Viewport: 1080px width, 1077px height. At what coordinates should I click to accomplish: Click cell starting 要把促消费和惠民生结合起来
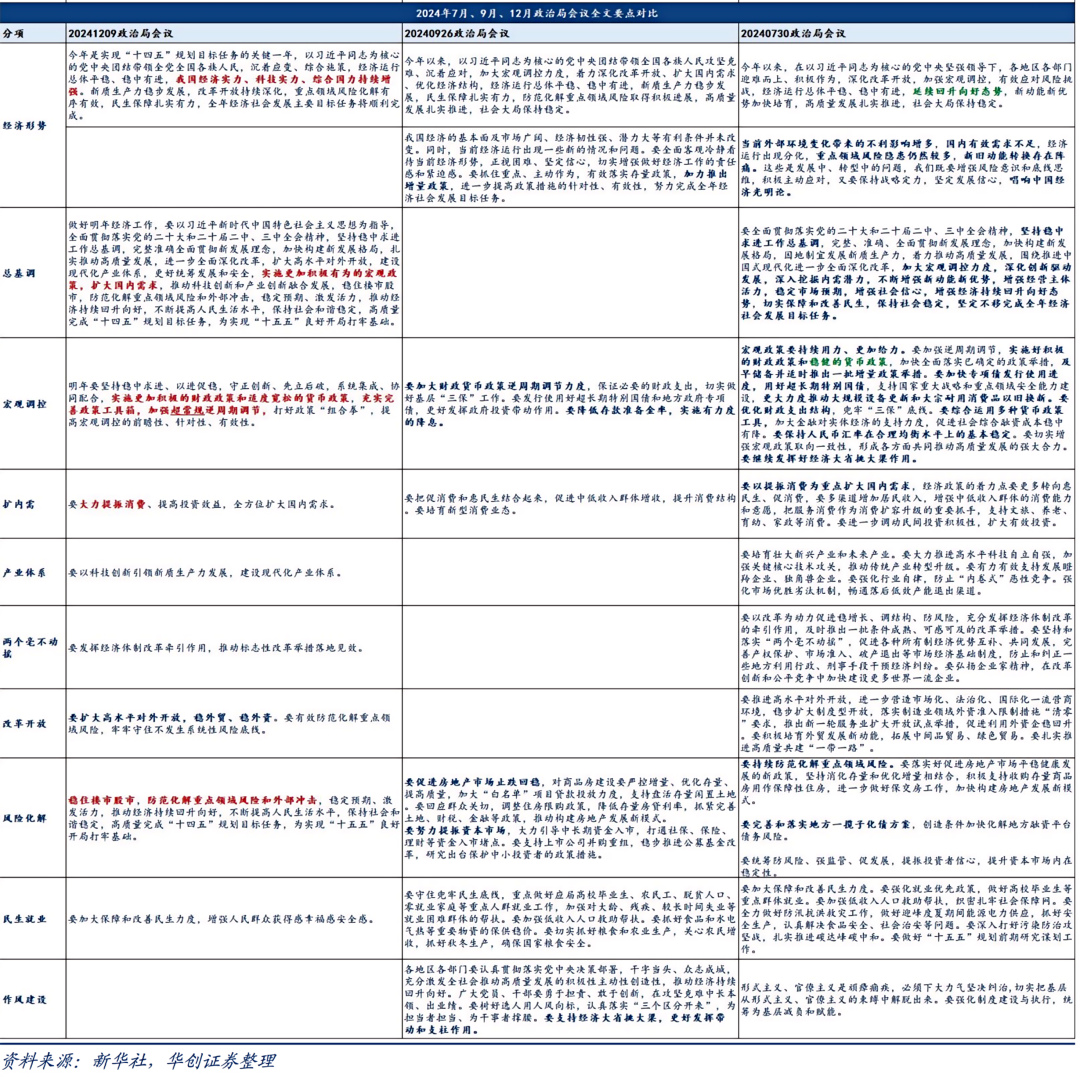coord(570,504)
